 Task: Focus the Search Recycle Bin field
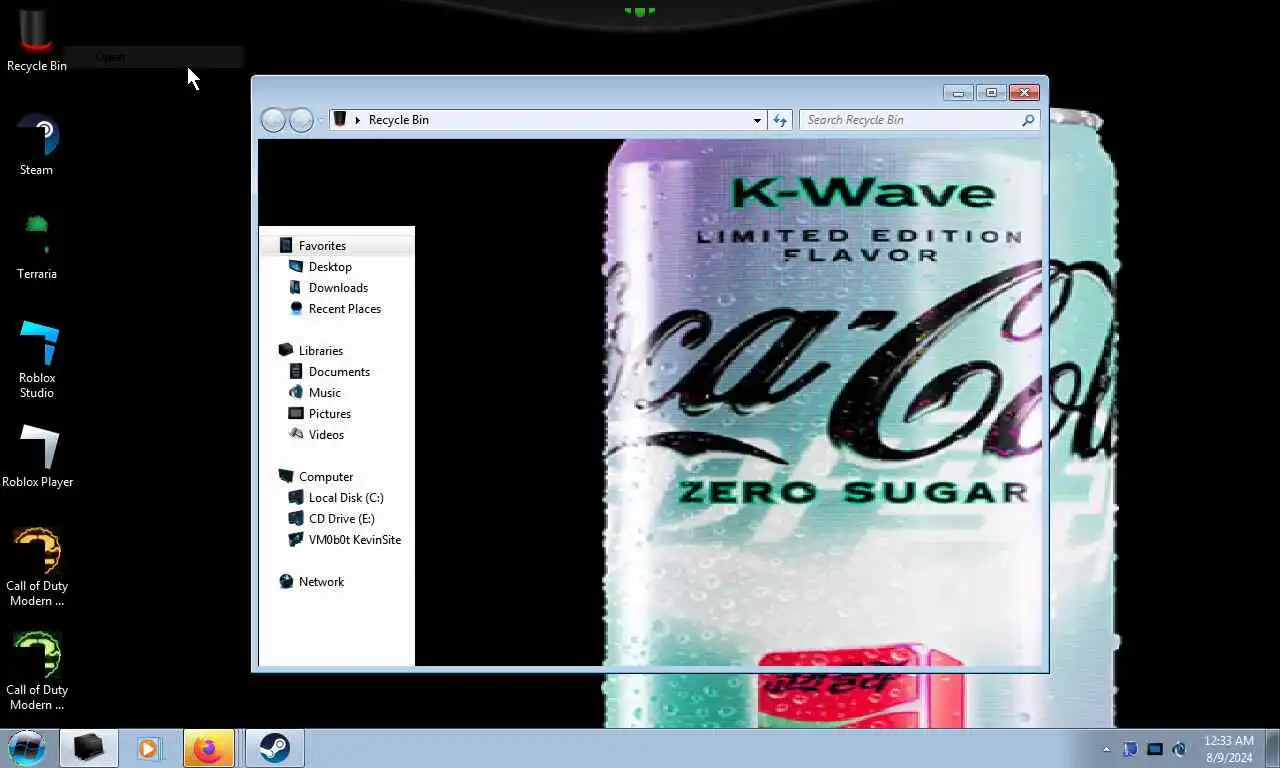[x=920, y=120]
